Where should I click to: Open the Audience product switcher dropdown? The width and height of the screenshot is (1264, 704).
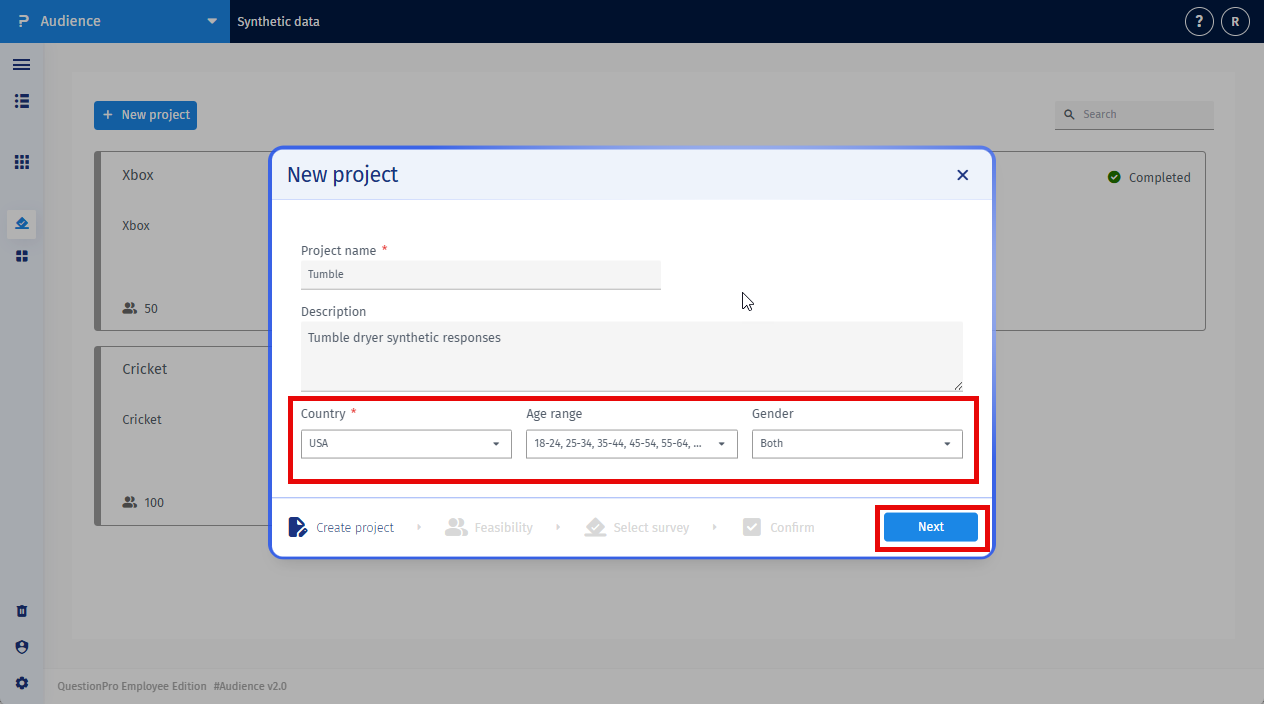(x=115, y=21)
